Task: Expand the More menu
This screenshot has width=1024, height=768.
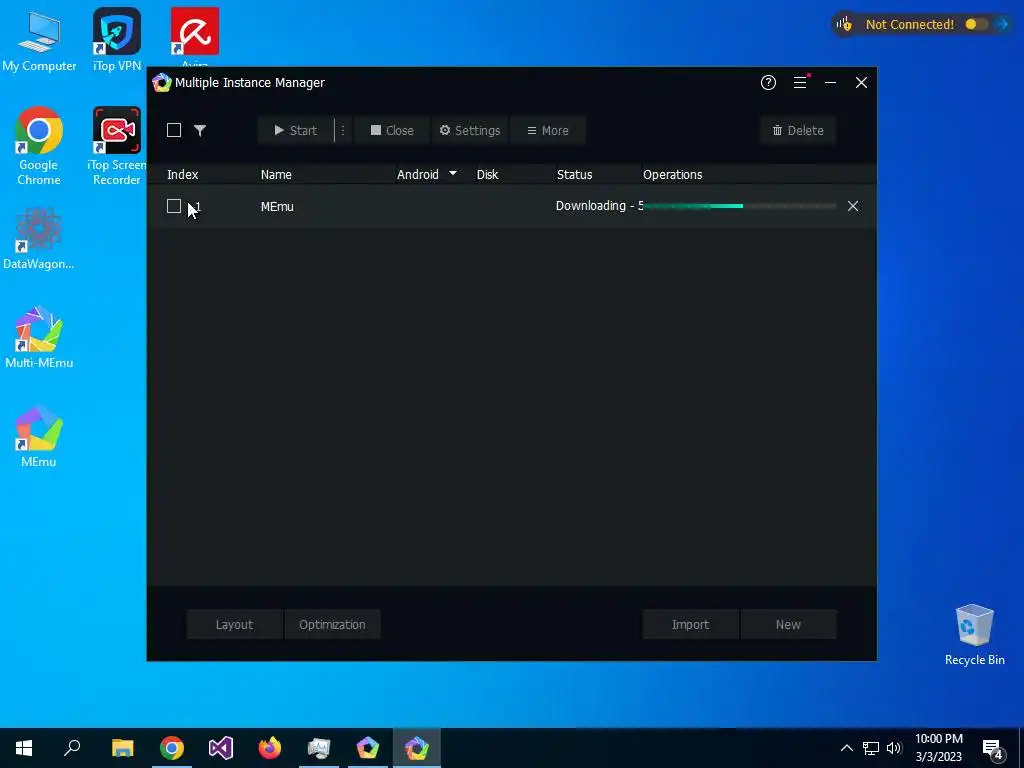Action: click(x=547, y=131)
